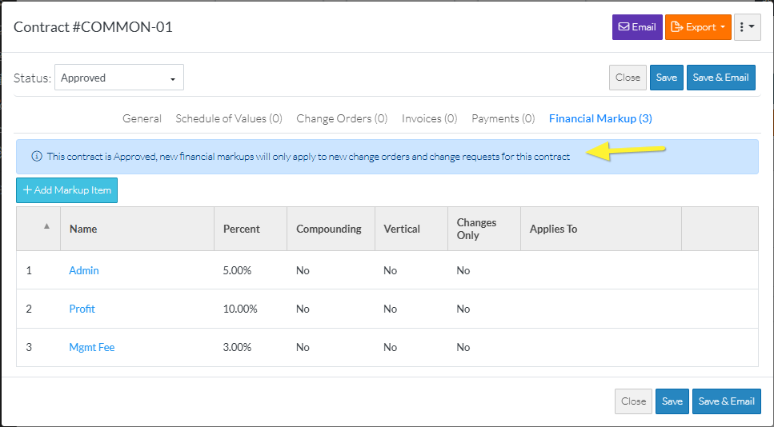Select the Financial Markup tab

(x=600, y=118)
